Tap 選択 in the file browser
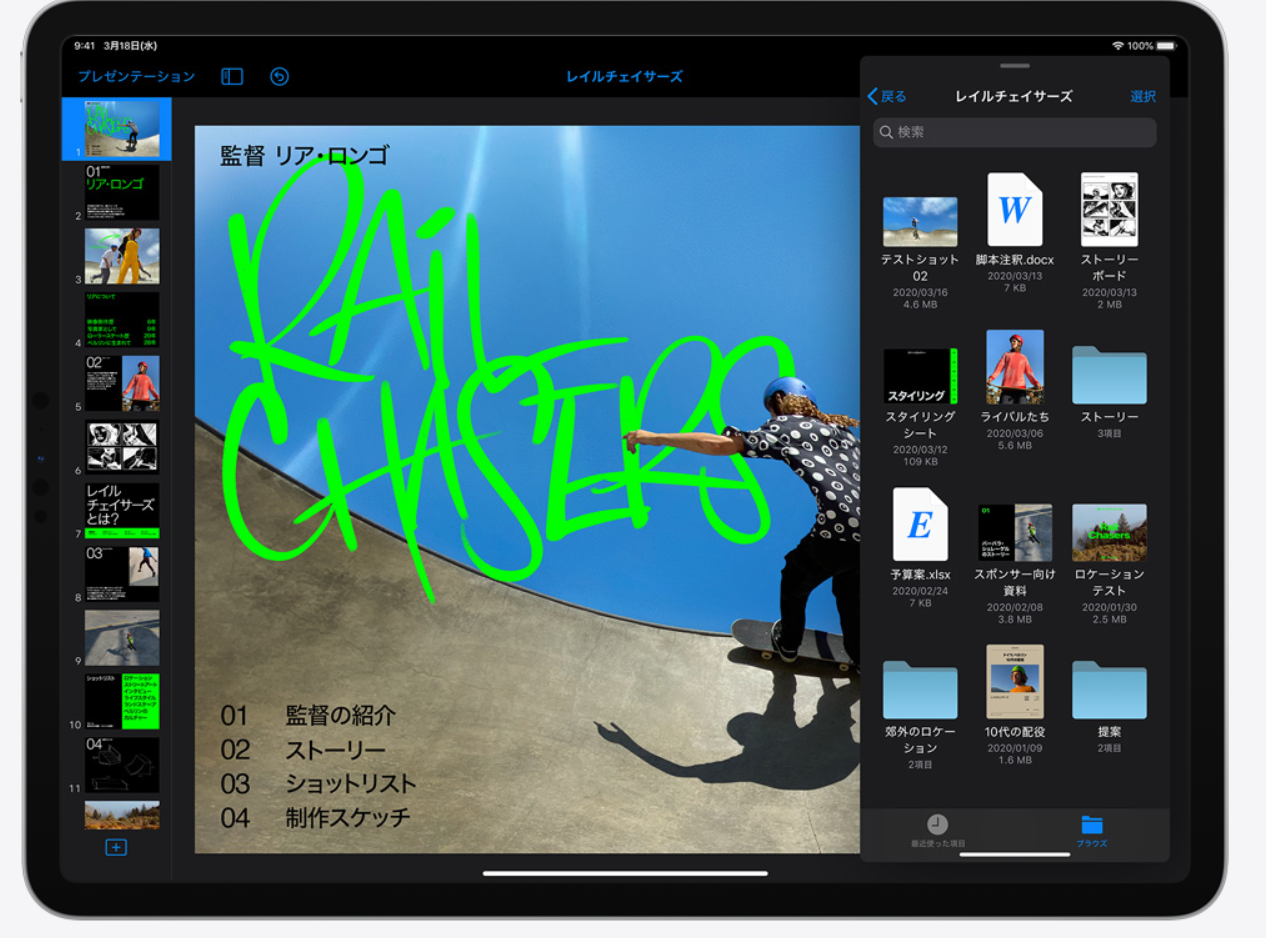 point(1143,96)
